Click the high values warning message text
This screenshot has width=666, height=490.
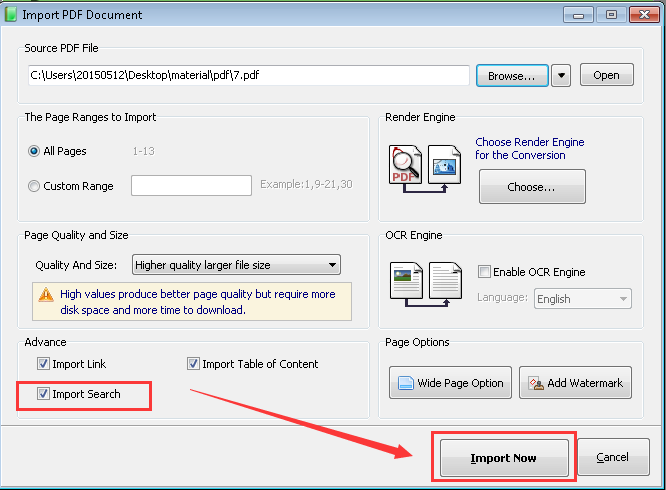[198, 302]
